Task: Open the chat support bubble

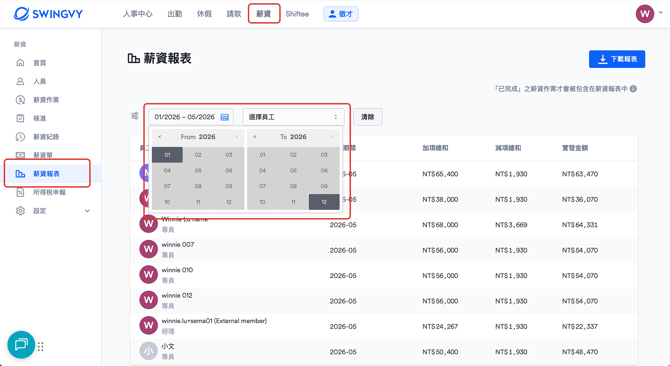Action: pyautogui.click(x=21, y=345)
